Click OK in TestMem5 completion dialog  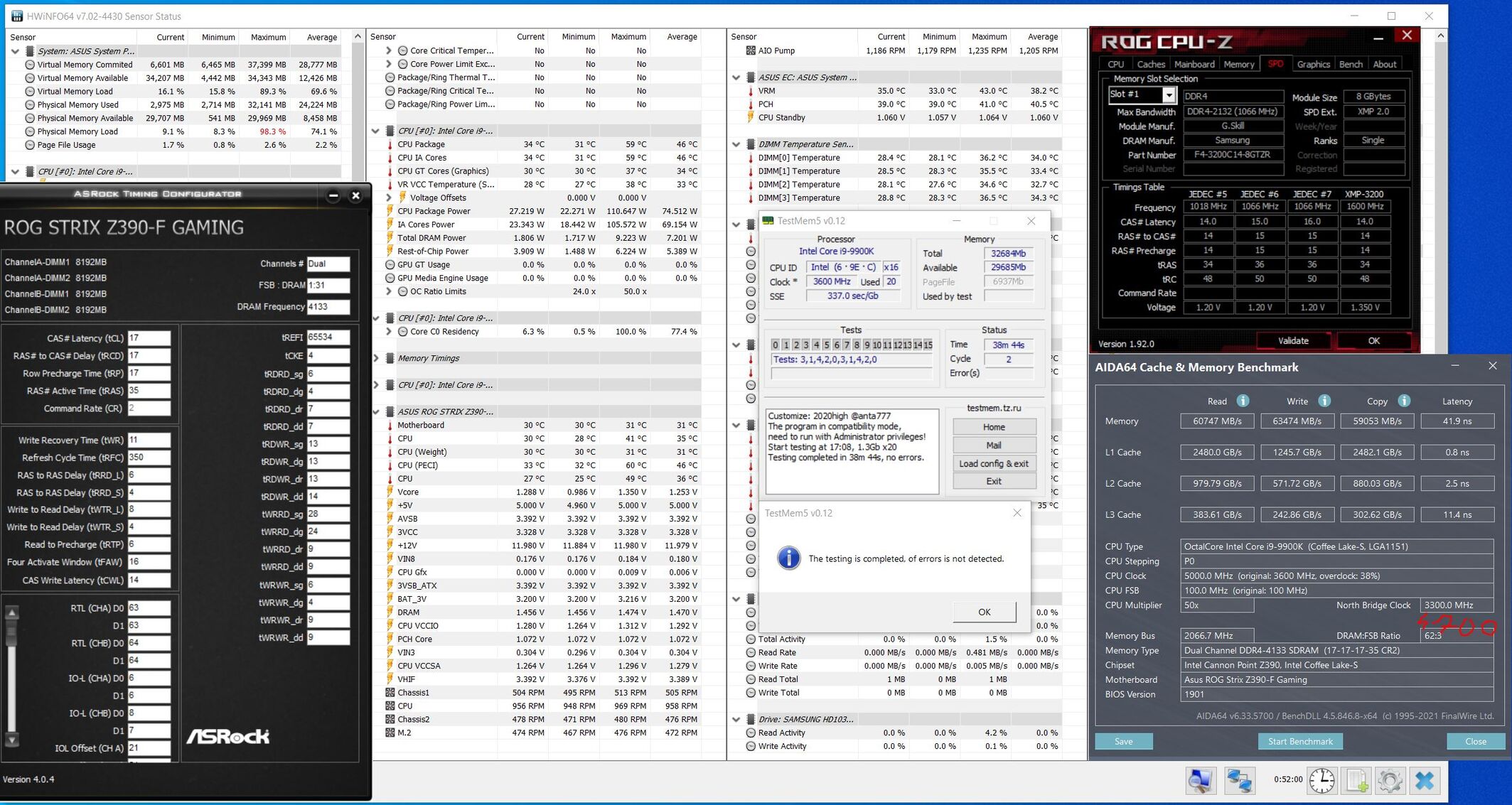coord(985,612)
